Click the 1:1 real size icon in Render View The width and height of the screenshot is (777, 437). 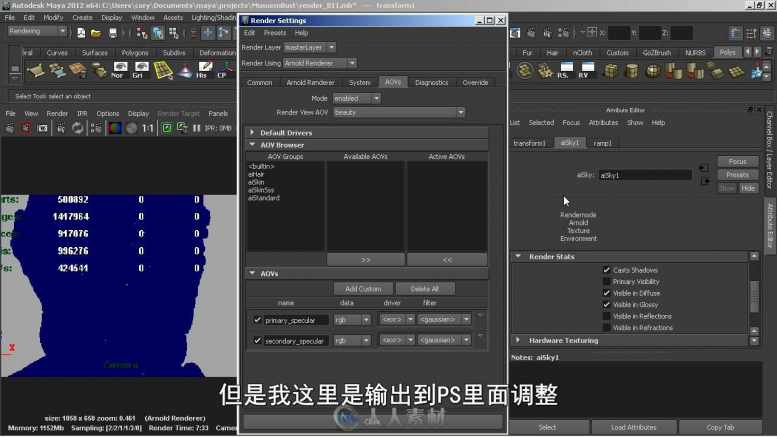pyautogui.click(x=148, y=128)
